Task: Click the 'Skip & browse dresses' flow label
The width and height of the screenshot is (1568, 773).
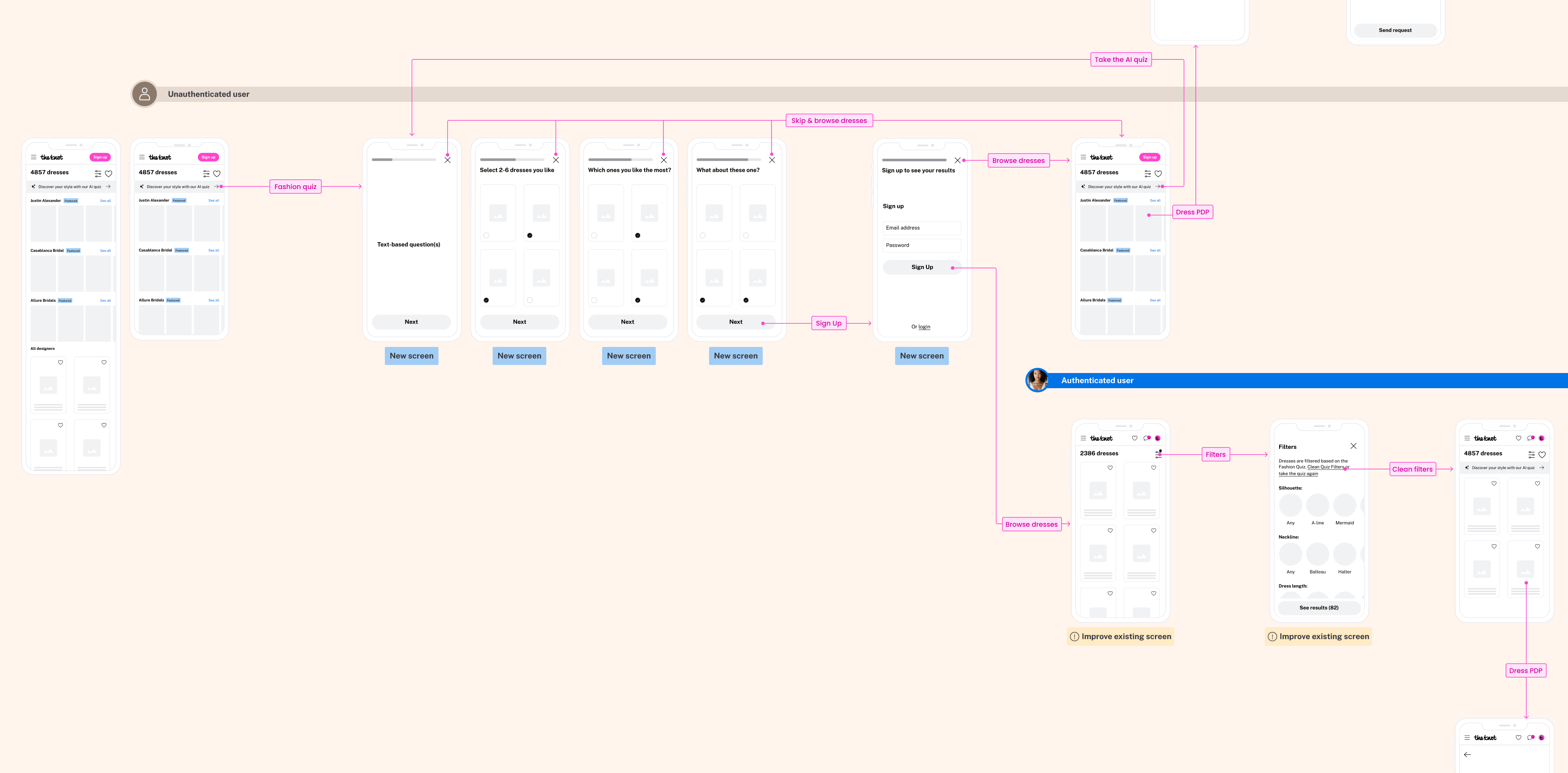Action: click(x=829, y=120)
